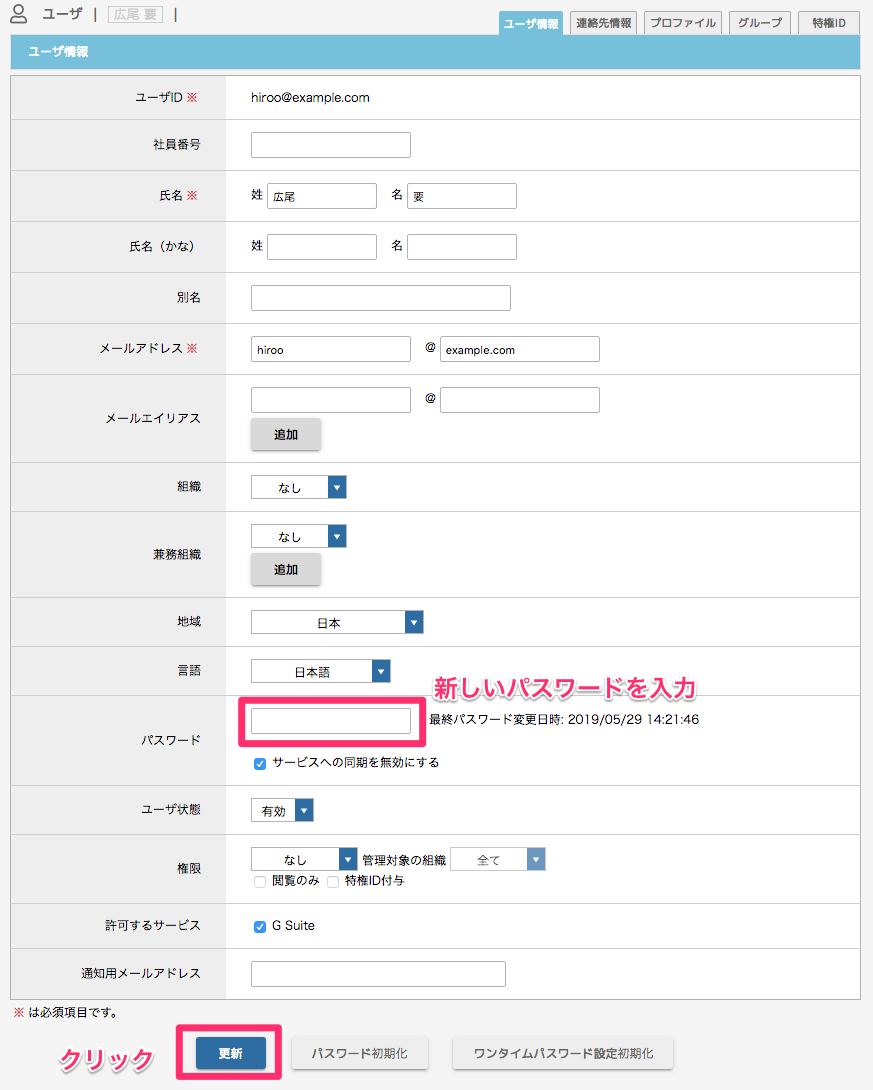Screen dimensions: 873x1090
Task: Open the 管理対象の組織 dropdown showing 全て
Action: [498, 860]
